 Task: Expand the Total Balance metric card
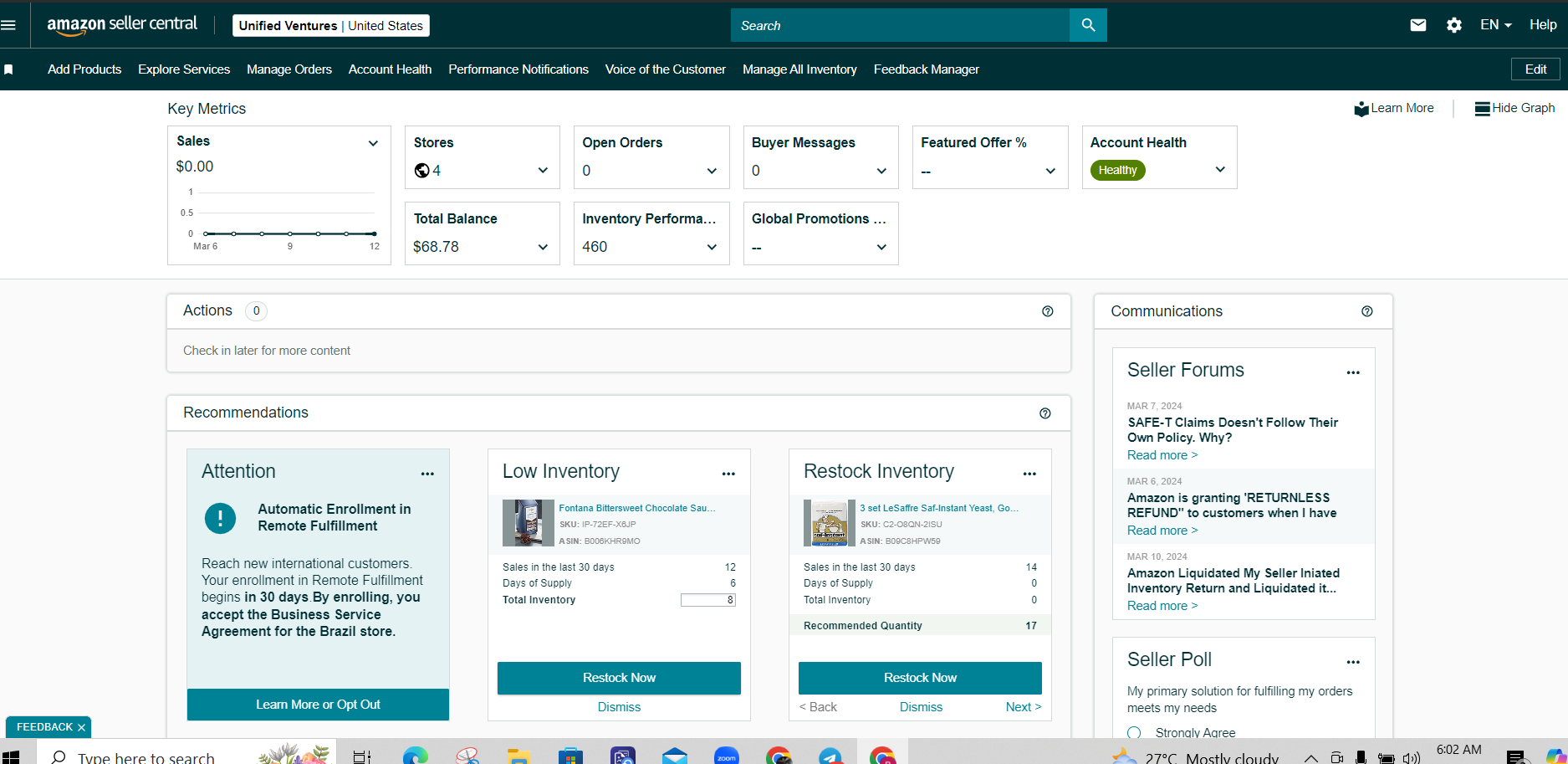coord(543,247)
